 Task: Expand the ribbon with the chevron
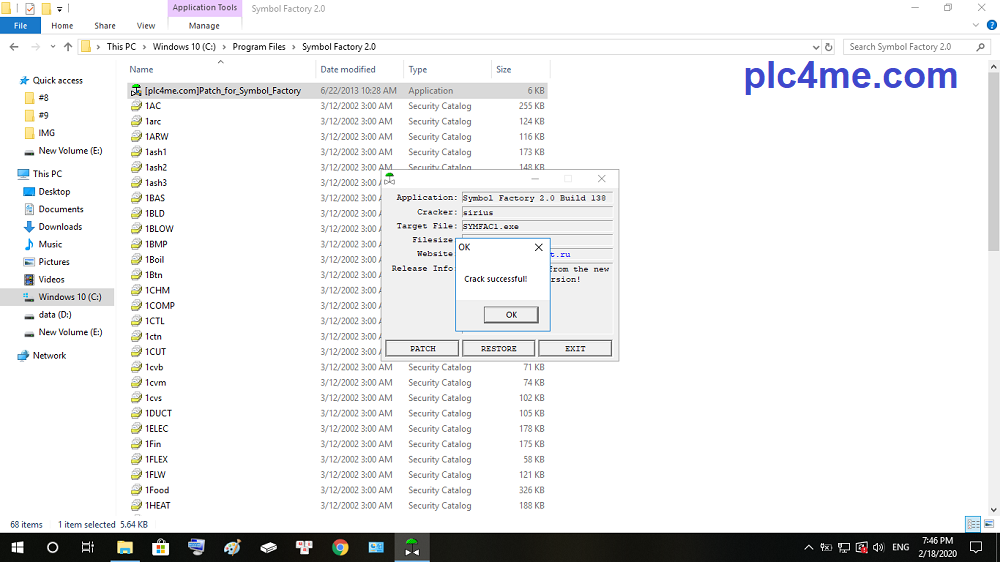pyautogui.click(x=976, y=26)
